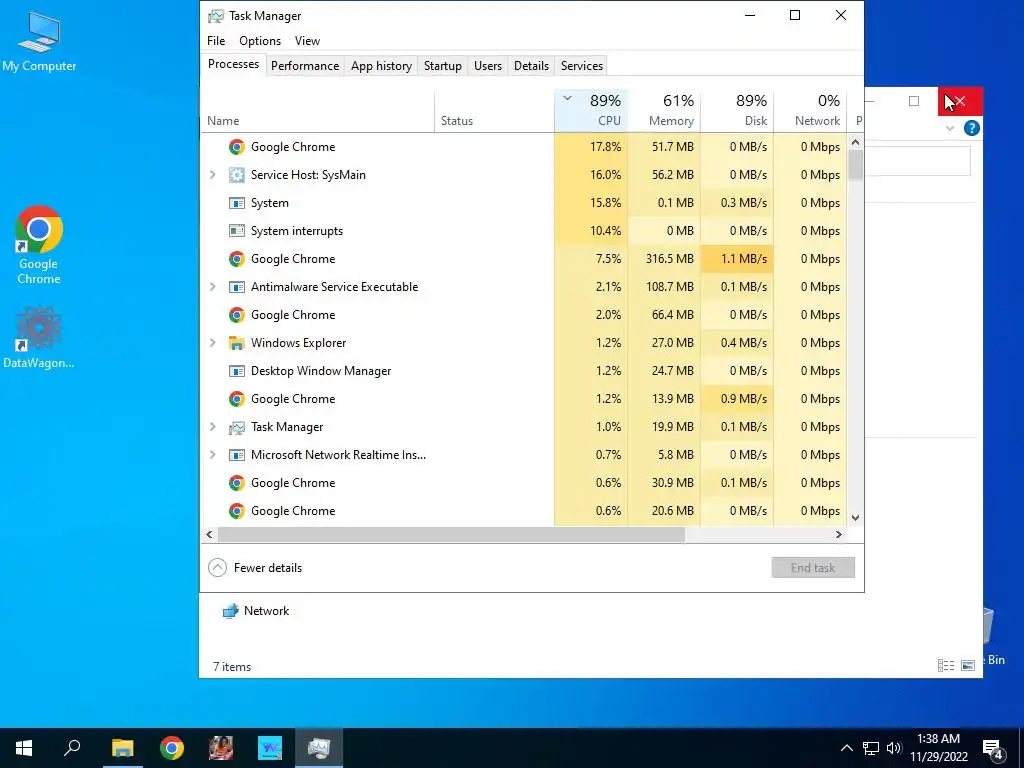The image size is (1024, 768).
Task: Switch Explorer window to details view icon
Action: click(946, 665)
